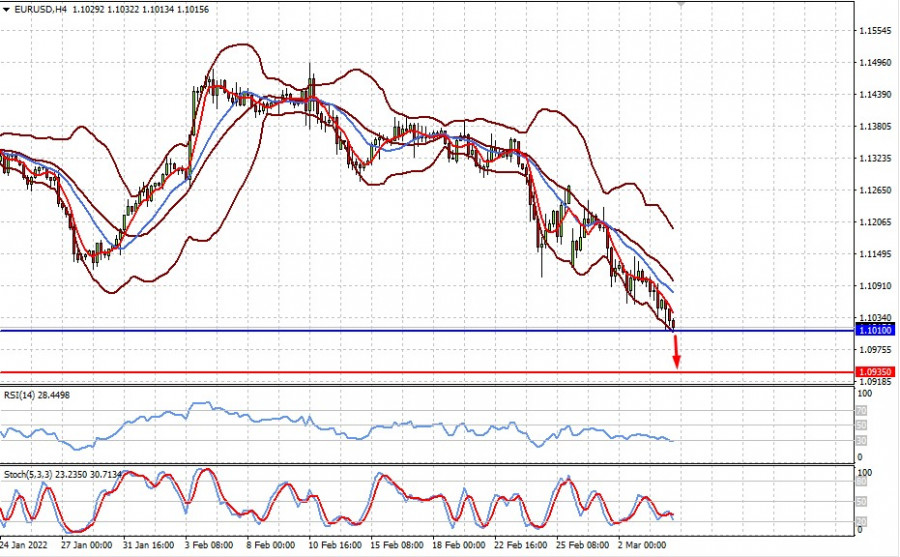
Task: Click the gray chart shift marker at top
Action: [680, 3]
